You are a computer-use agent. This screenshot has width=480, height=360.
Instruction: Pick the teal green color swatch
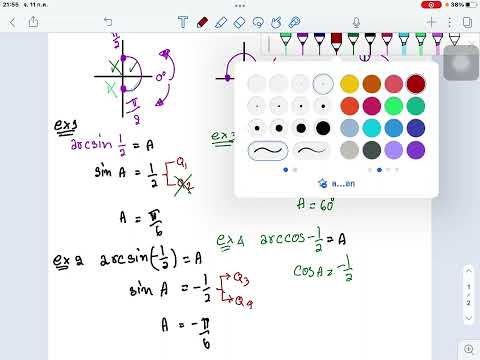point(416,106)
